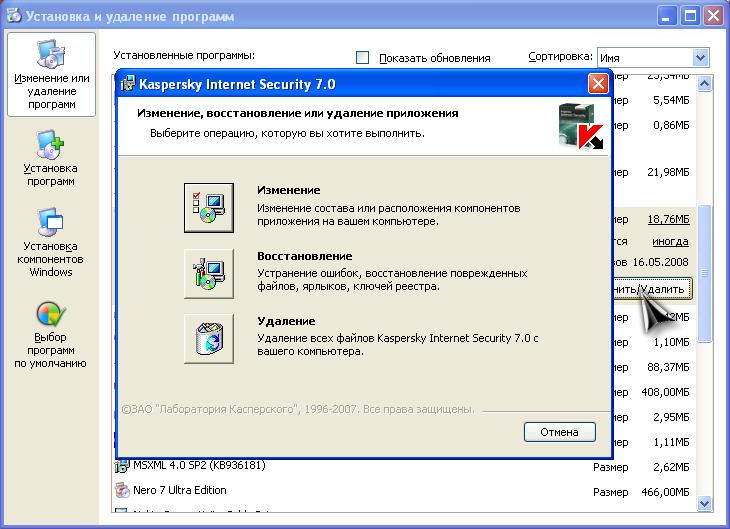Viewport: 730px width, 529px height.
Task: Click the Kaspersky logo in the dialog header
Action: [581, 126]
